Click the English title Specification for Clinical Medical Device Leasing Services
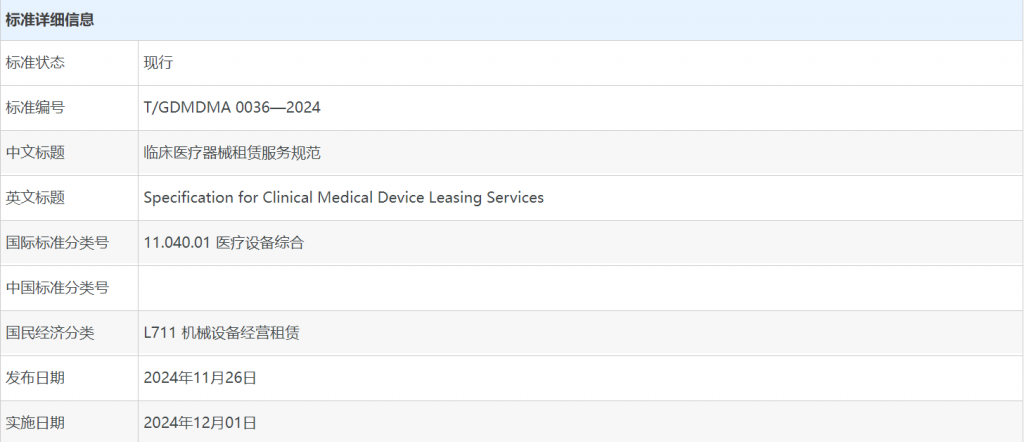The image size is (1024, 442). click(344, 198)
